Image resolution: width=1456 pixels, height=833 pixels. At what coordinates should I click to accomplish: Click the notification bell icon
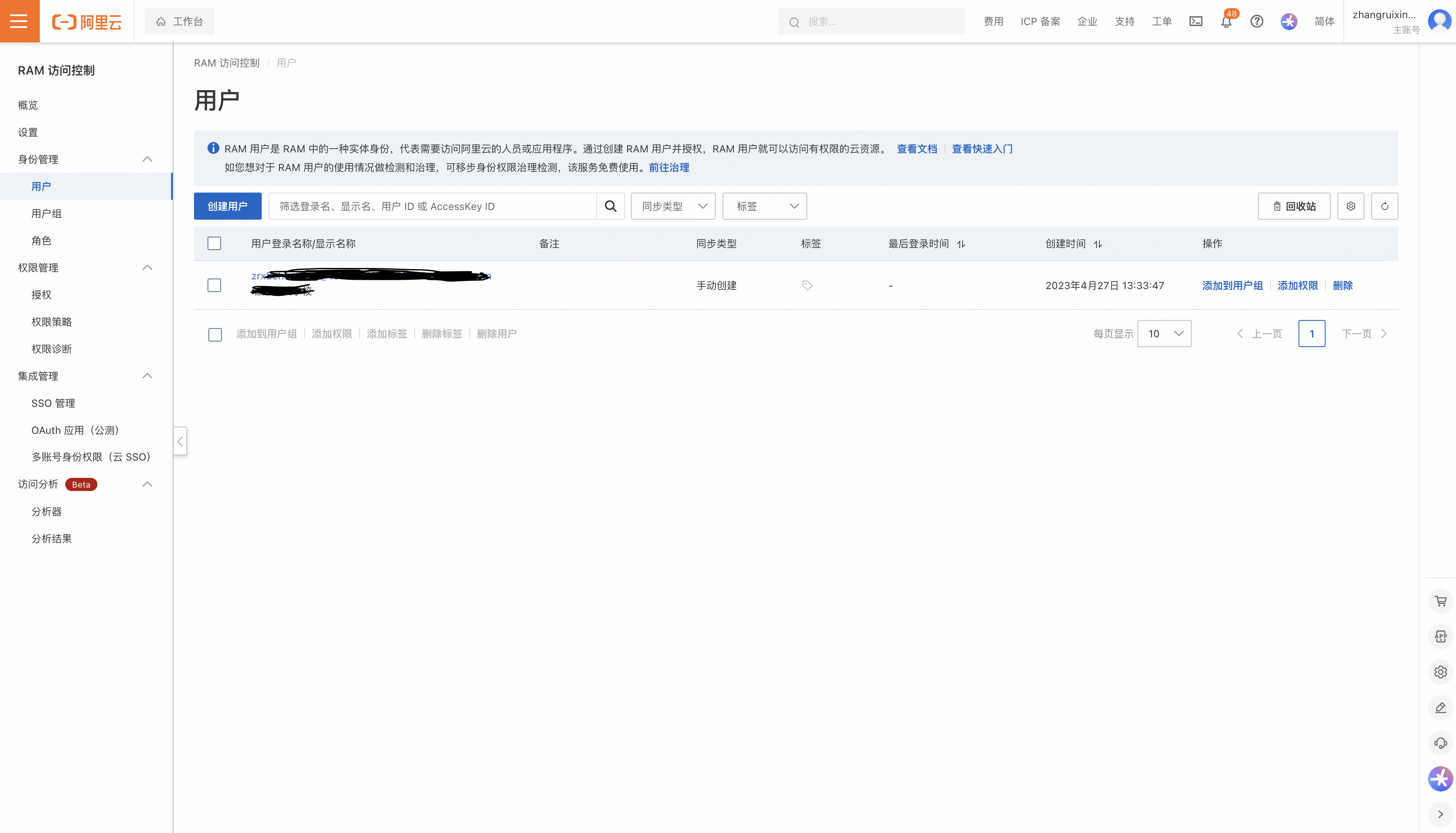click(x=1226, y=22)
